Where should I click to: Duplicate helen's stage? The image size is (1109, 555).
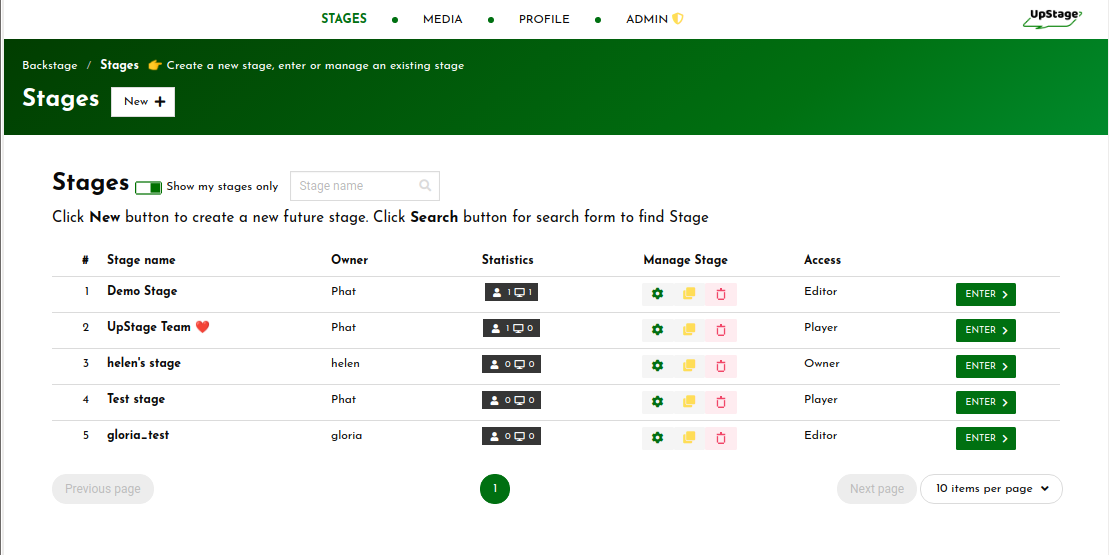coord(690,366)
